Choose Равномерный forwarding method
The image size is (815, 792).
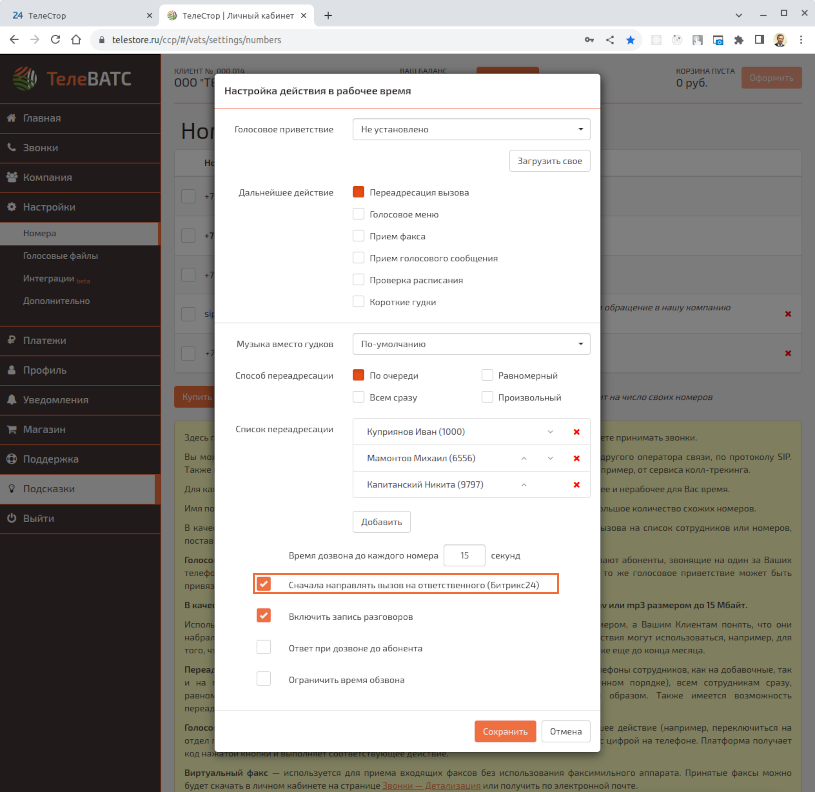point(487,375)
